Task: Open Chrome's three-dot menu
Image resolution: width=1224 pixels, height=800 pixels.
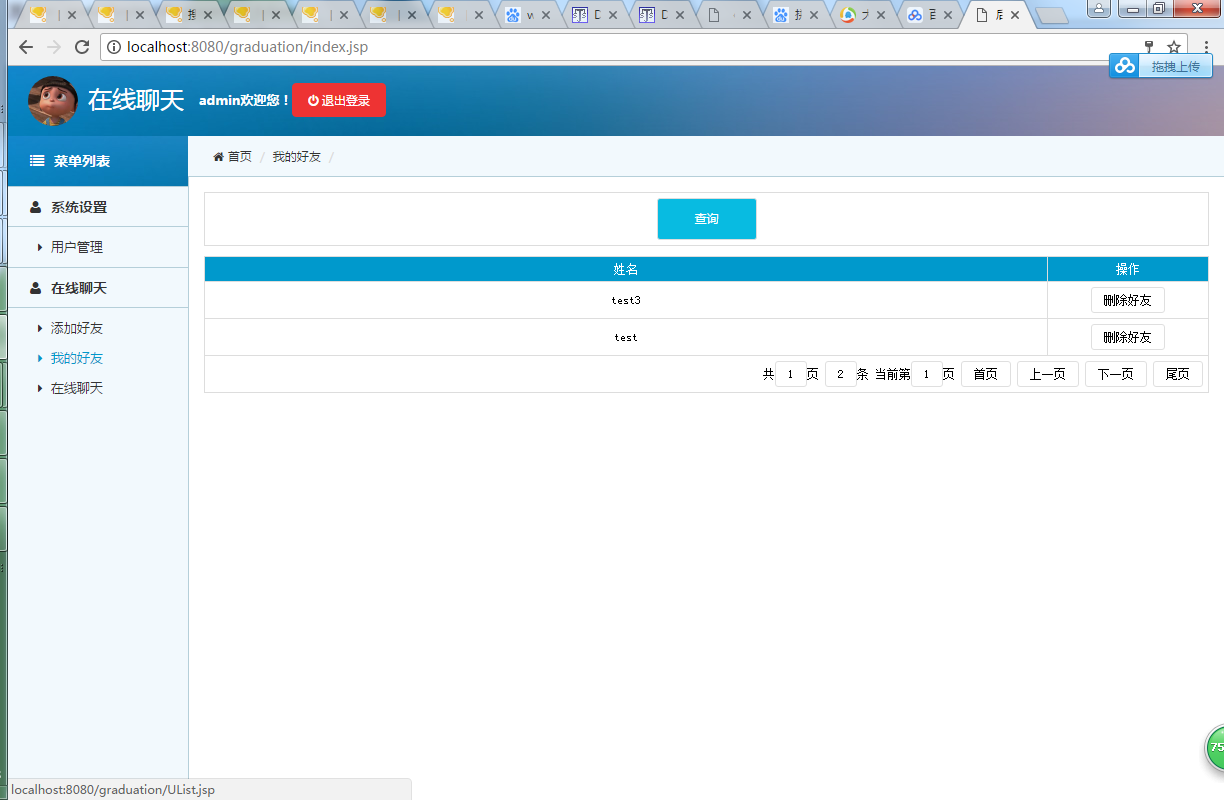Action: pyautogui.click(x=1206, y=47)
